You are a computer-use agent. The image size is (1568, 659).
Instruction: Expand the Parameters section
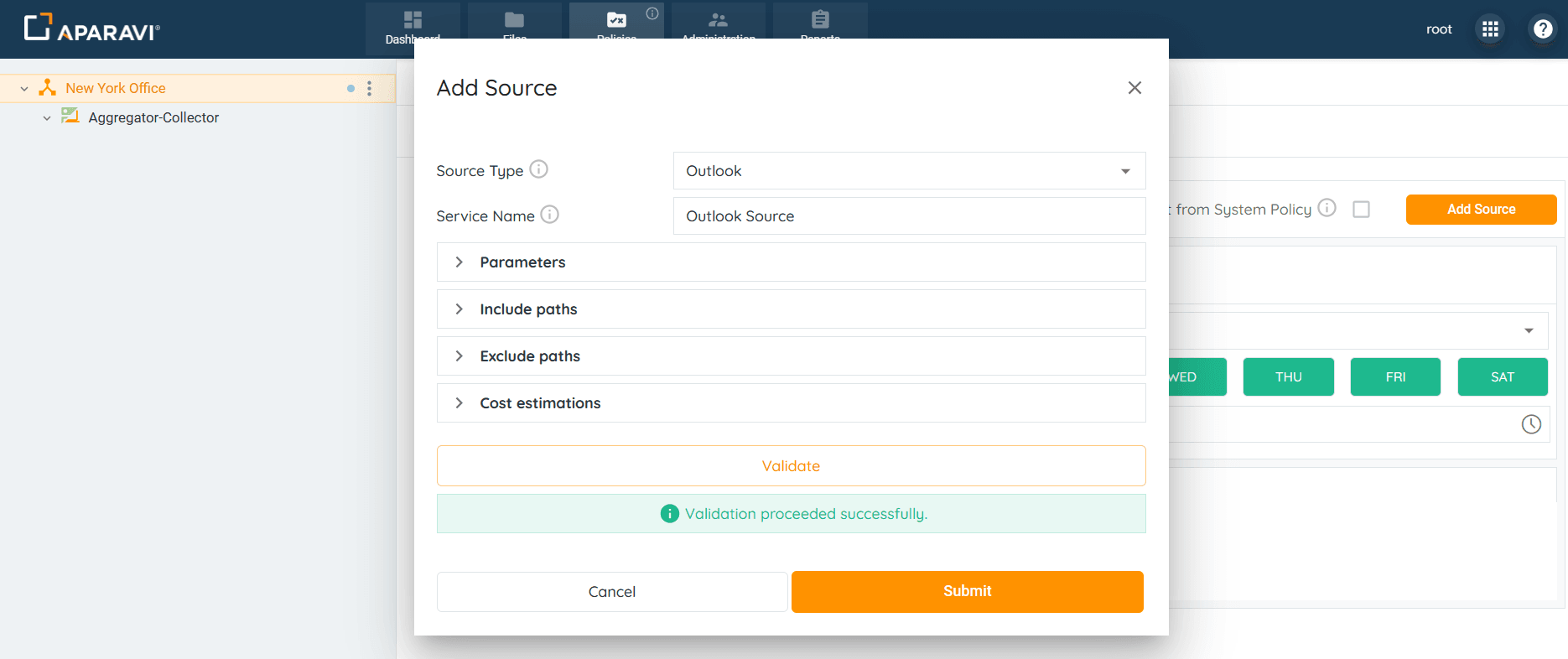[791, 262]
